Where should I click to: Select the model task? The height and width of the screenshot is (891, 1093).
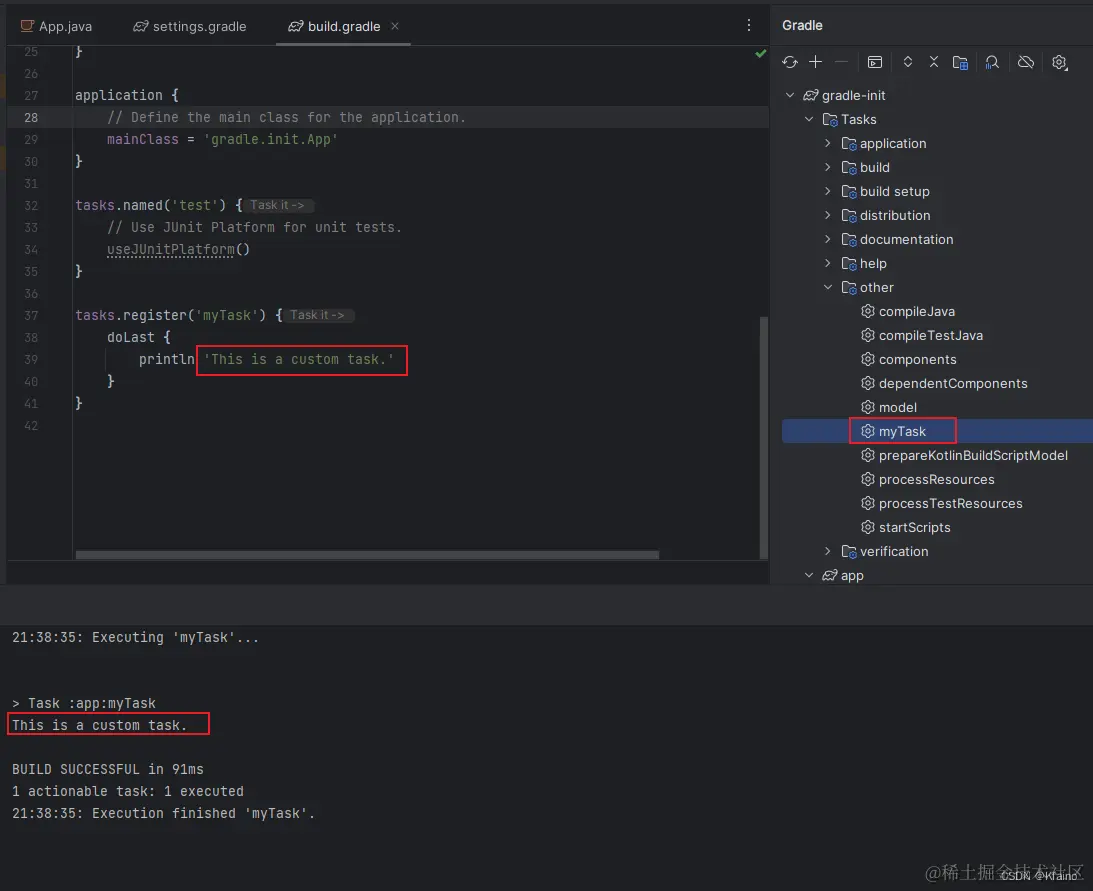coord(898,407)
